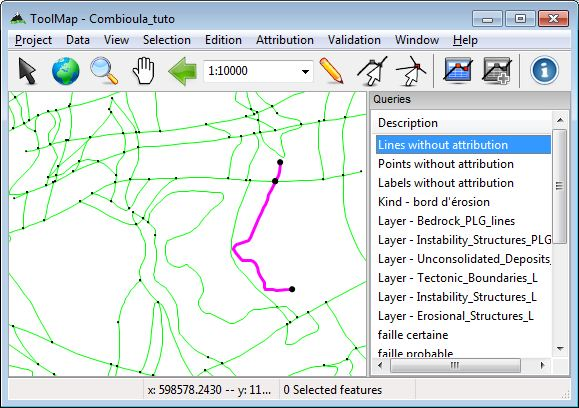Select the Layer - Bedrock_PLG_lines query
This screenshot has height=408, width=579.
pos(446,221)
